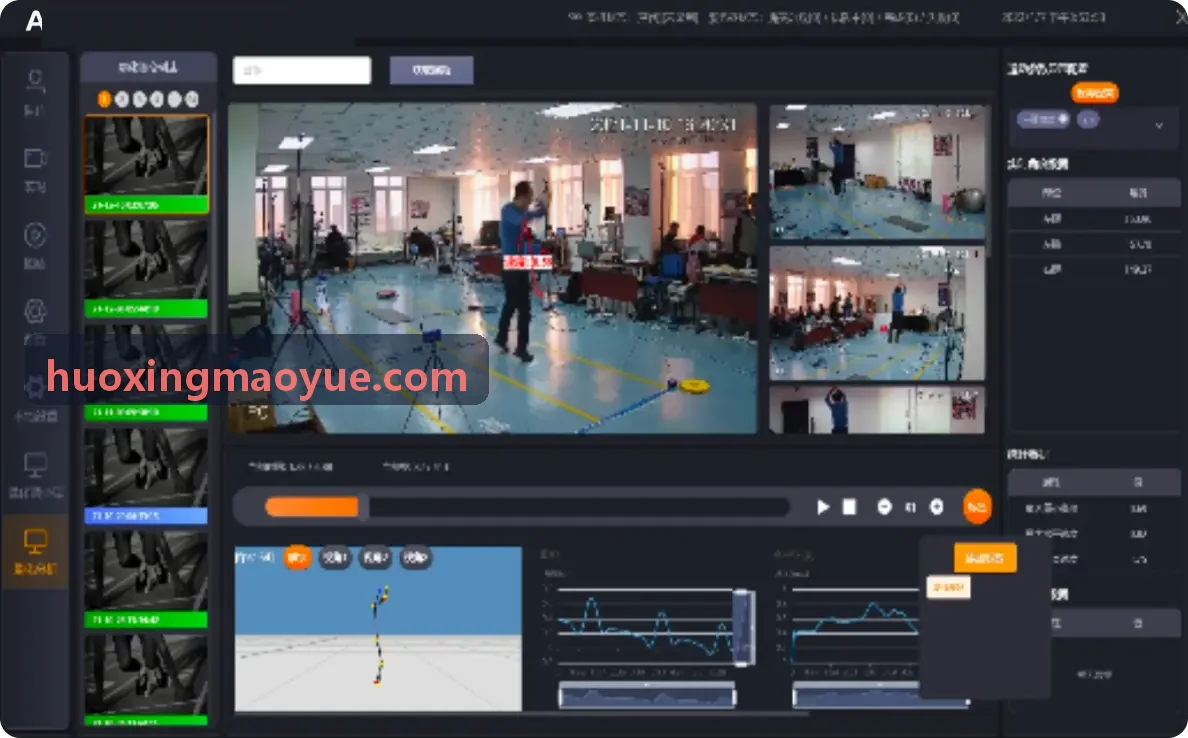Click the orange rectangular button in the popup
Image resolution: width=1188 pixels, height=738 pixels.
coord(985,558)
